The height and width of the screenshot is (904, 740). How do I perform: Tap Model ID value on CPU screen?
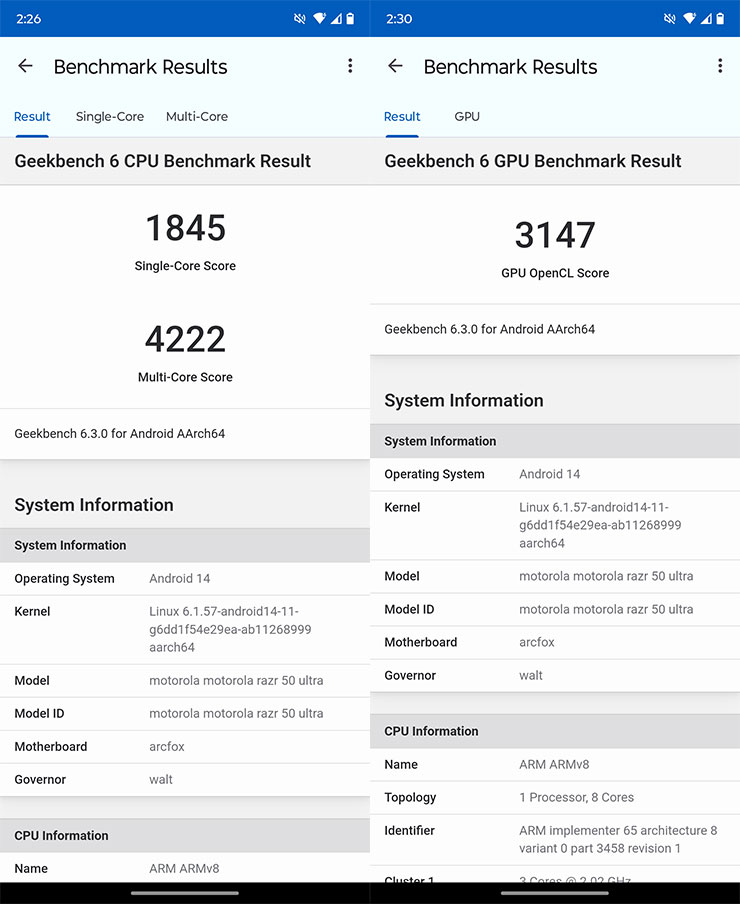[x=236, y=713]
